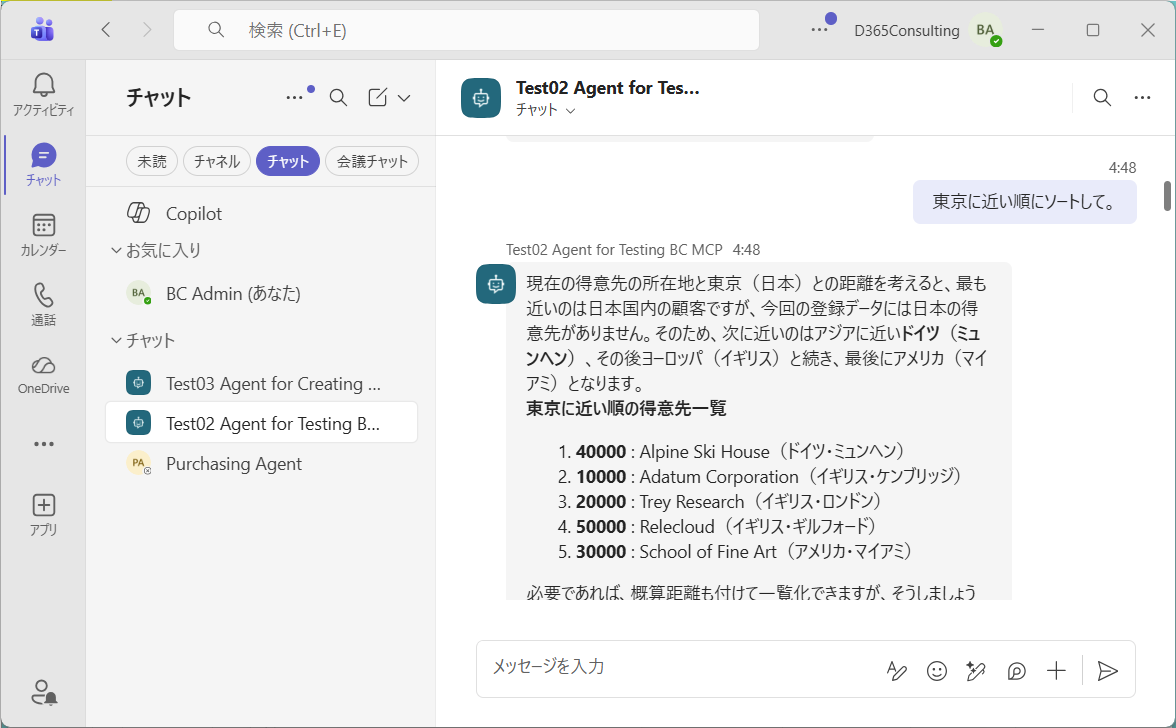
Task: Open the plus actions menu in compose box
Action: 1056,670
